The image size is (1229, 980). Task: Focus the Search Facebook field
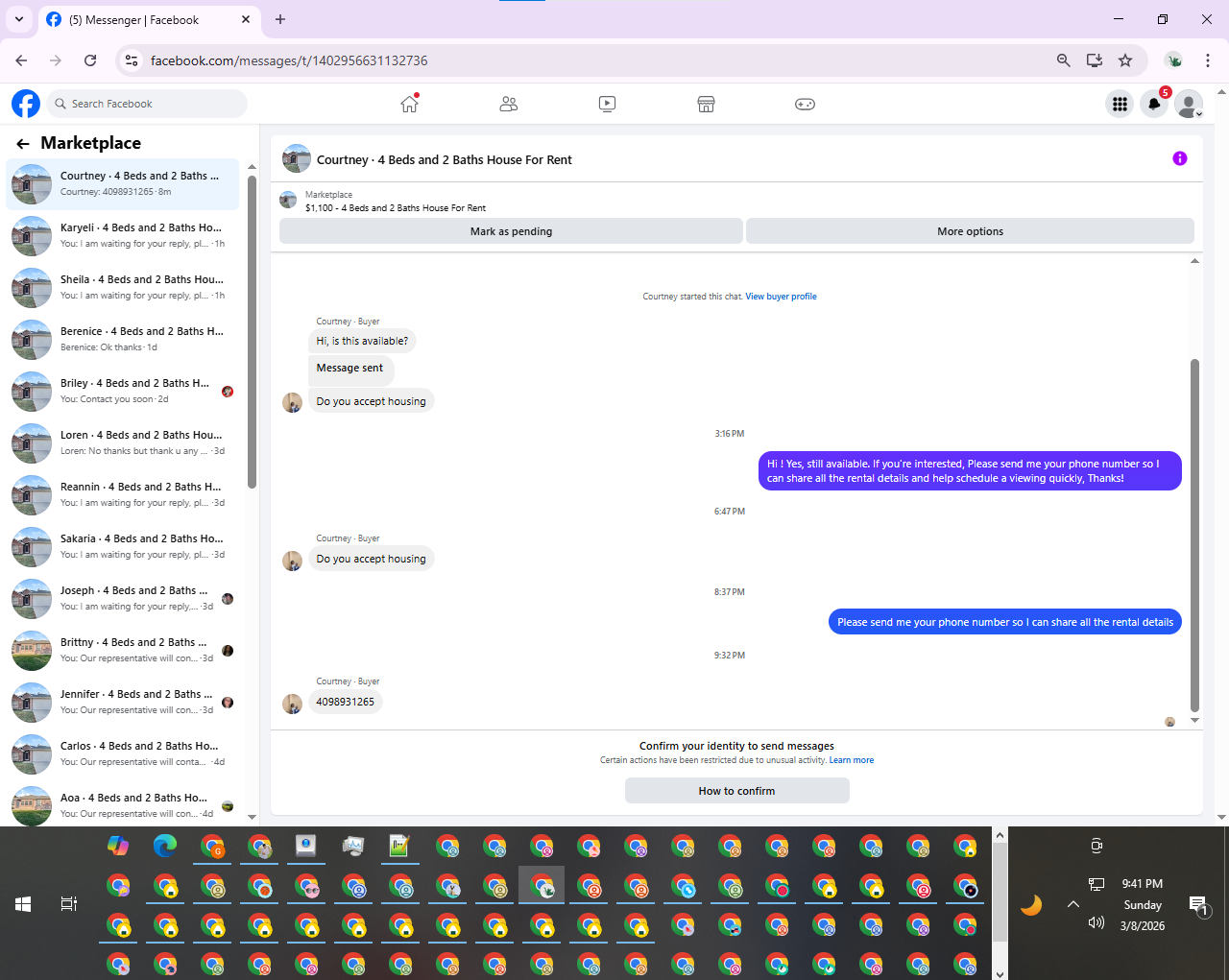[x=147, y=104]
